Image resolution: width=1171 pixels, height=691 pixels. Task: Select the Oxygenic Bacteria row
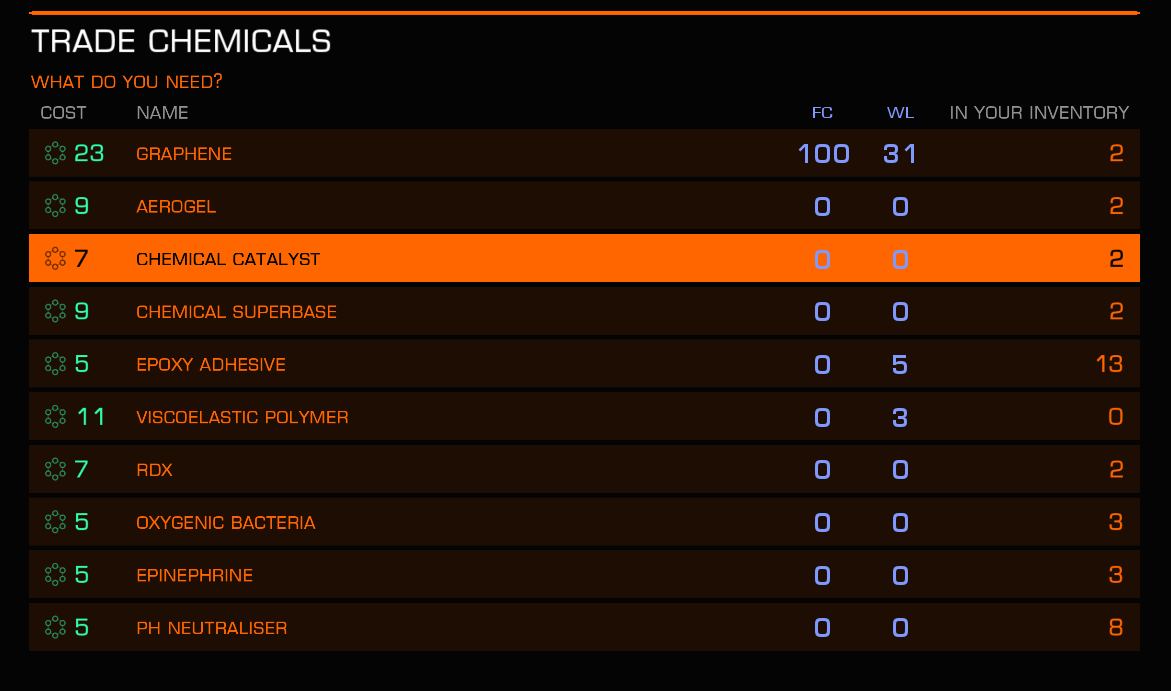584,521
